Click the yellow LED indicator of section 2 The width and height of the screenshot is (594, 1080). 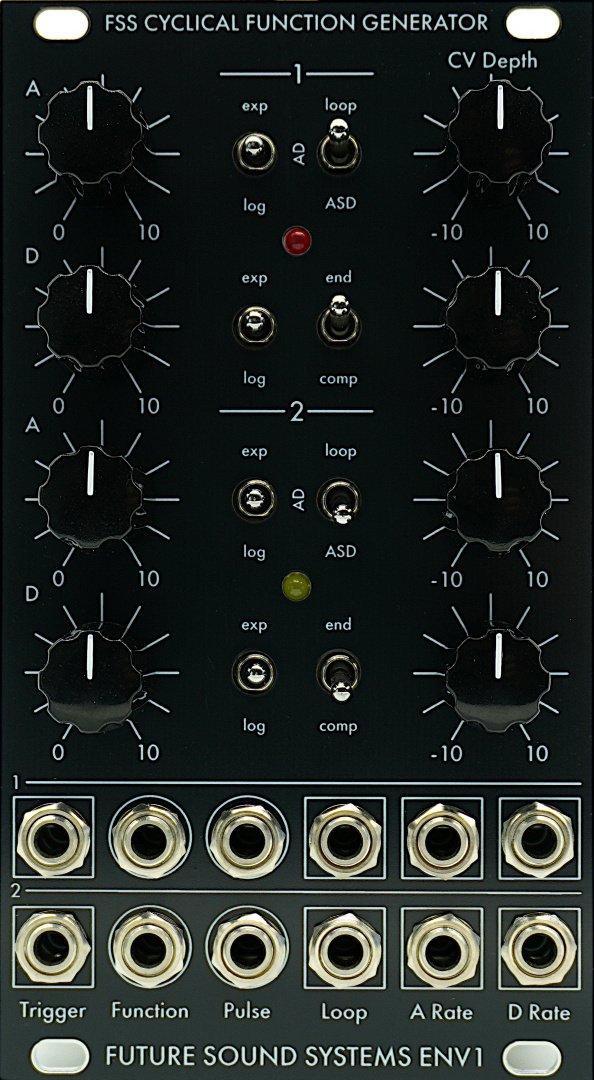pos(297,587)
